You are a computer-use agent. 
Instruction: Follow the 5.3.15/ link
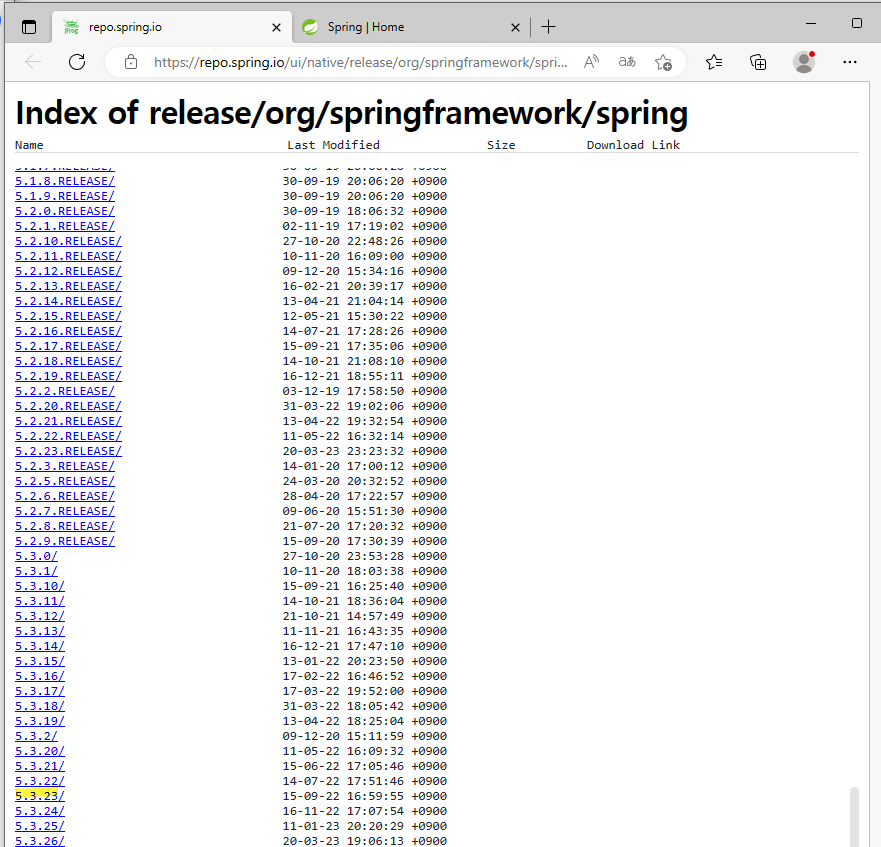[x=39, y=661]
